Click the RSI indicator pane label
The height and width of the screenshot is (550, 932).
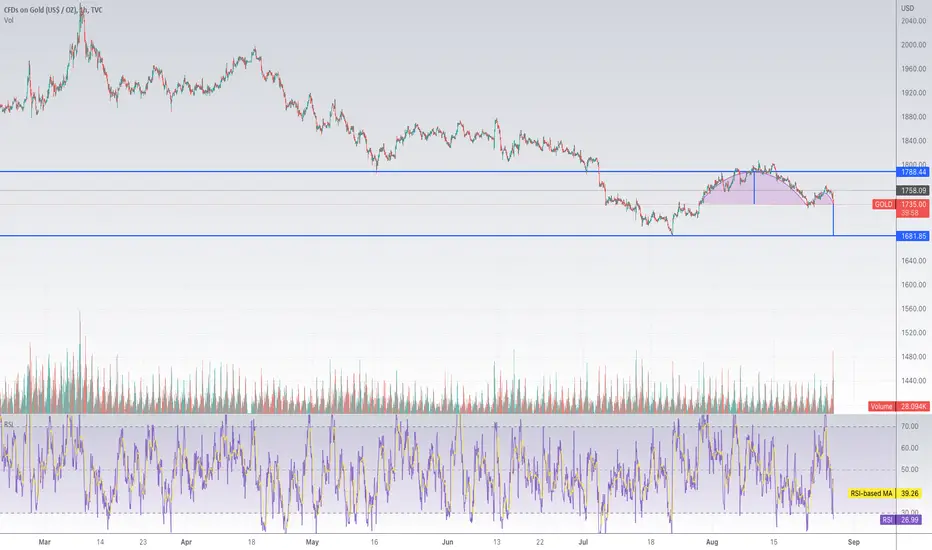point(8,424)
